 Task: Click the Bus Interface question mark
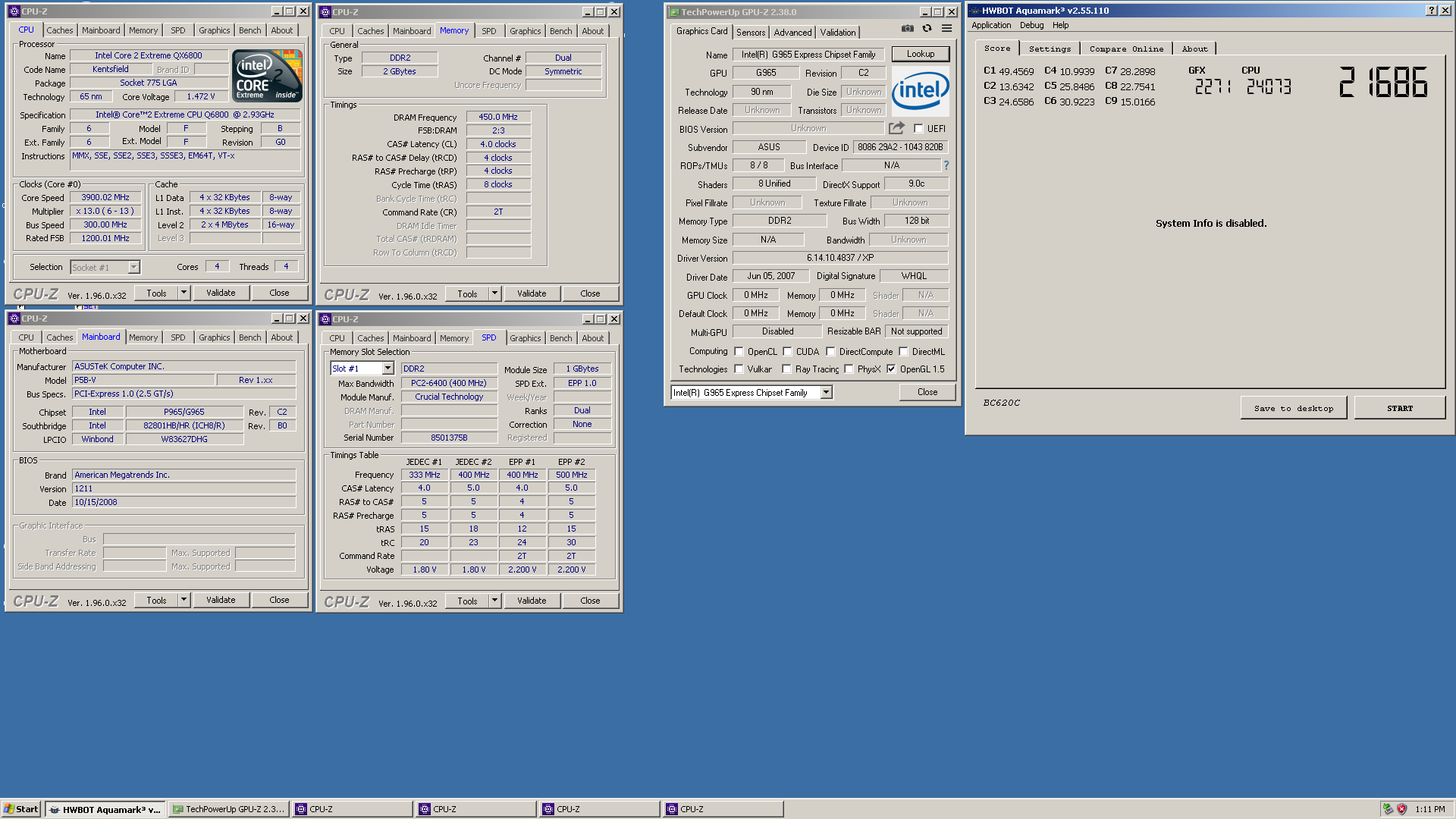(946, 165)
